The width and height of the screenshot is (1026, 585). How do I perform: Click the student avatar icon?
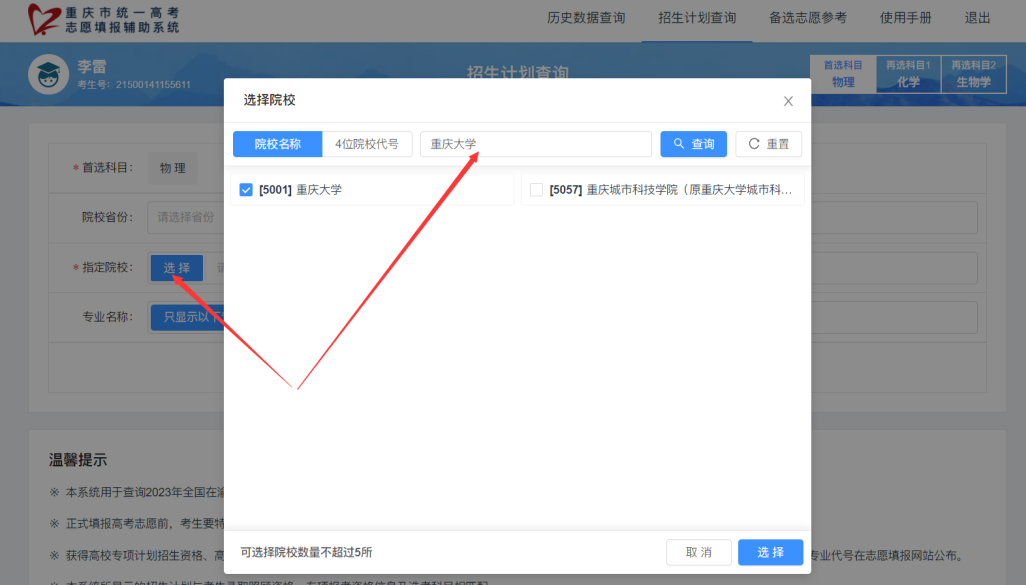pos(48,75)
